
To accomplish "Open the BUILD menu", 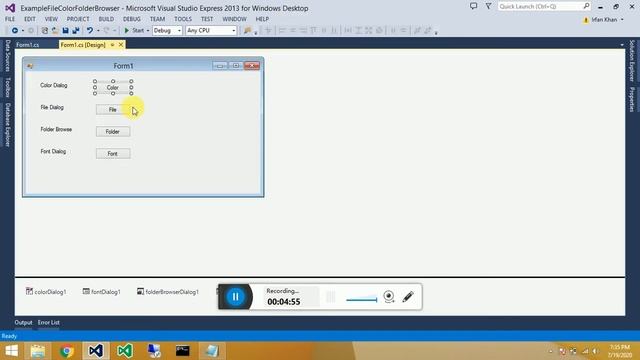I will [106, 19].
